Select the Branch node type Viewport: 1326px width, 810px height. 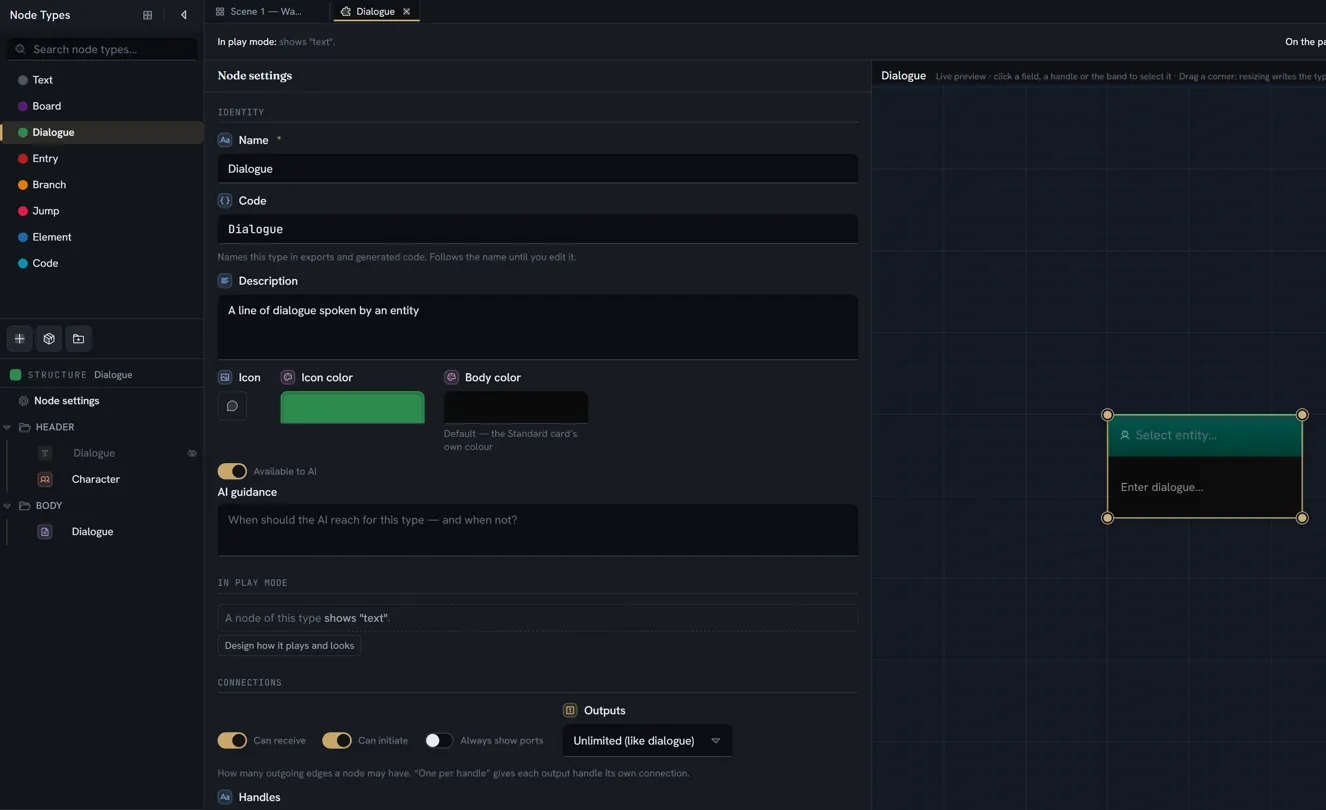pyautogui.click(x=102, y=185)
